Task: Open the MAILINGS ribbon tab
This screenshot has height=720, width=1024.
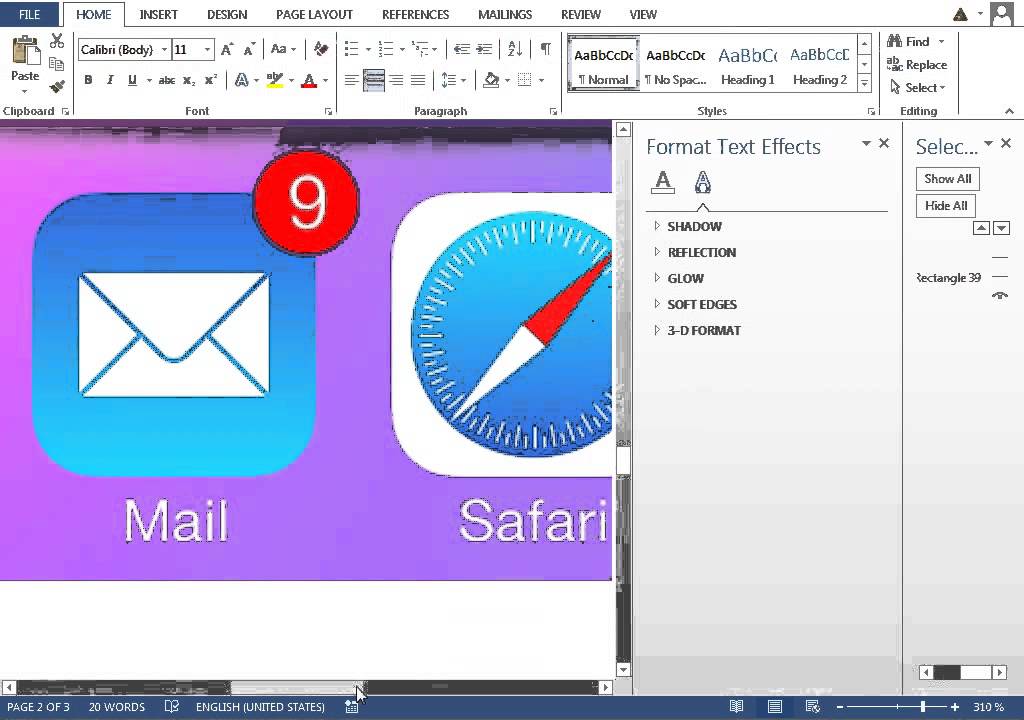Action: coord(504,14)
